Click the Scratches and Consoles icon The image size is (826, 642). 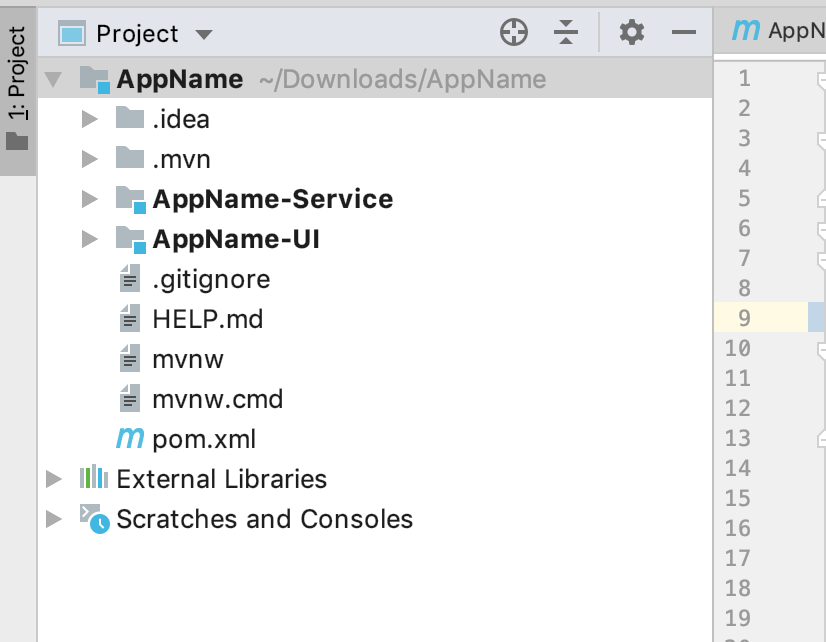click(x=93, y=519)
